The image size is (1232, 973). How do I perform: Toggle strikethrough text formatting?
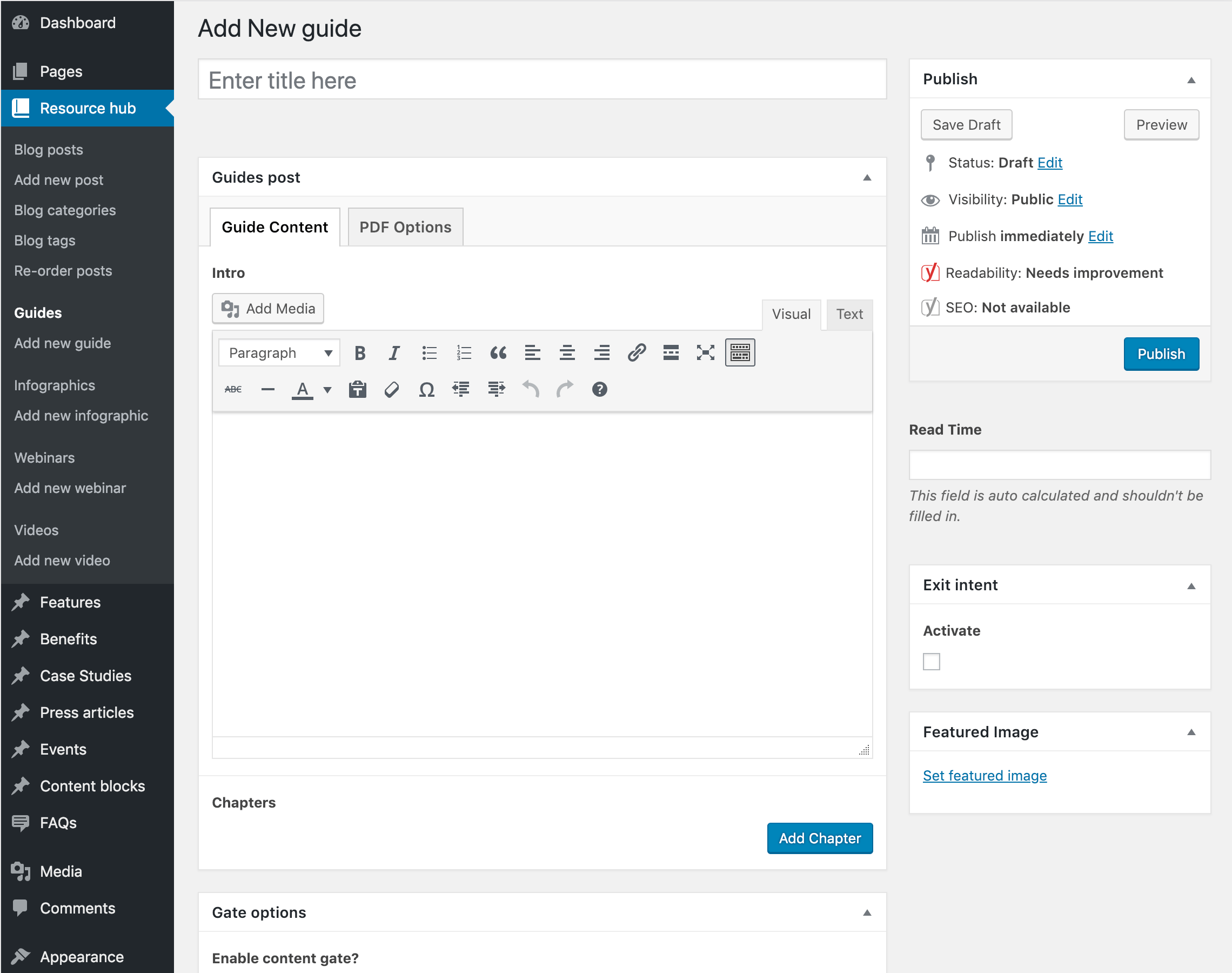(233, 390)
